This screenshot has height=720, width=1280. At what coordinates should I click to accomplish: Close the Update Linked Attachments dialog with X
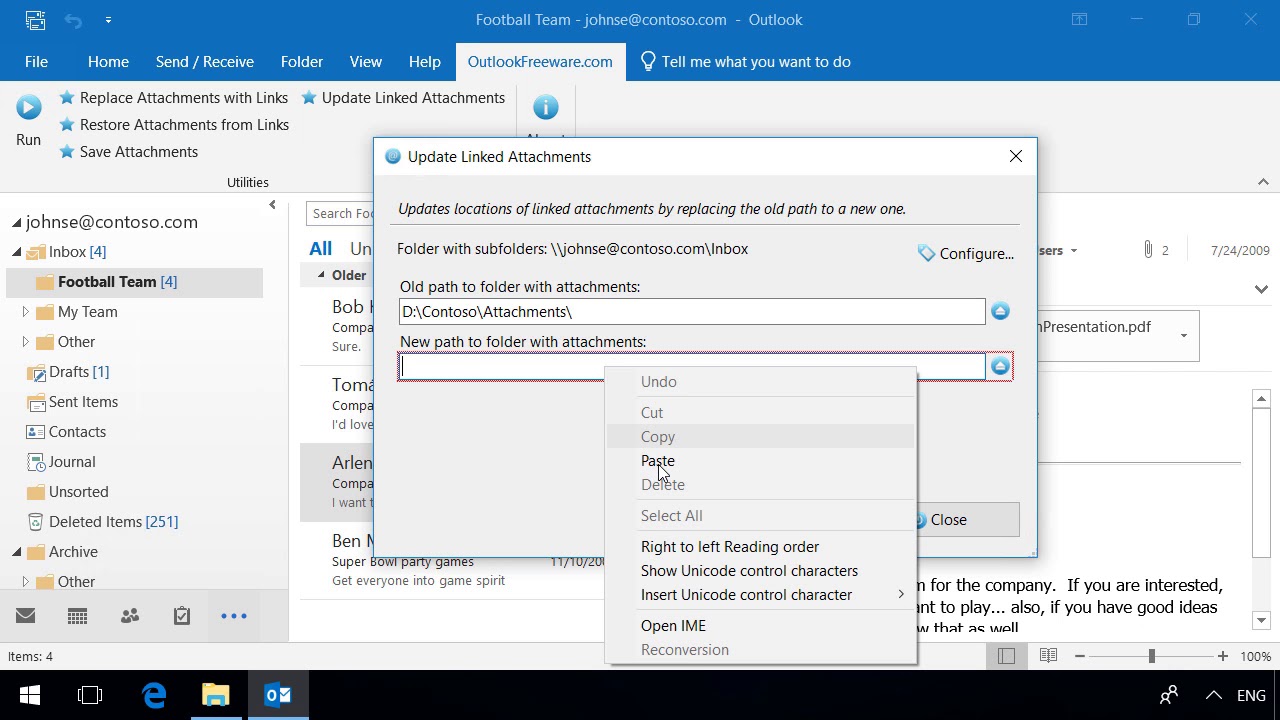[x=1016, y=157]
